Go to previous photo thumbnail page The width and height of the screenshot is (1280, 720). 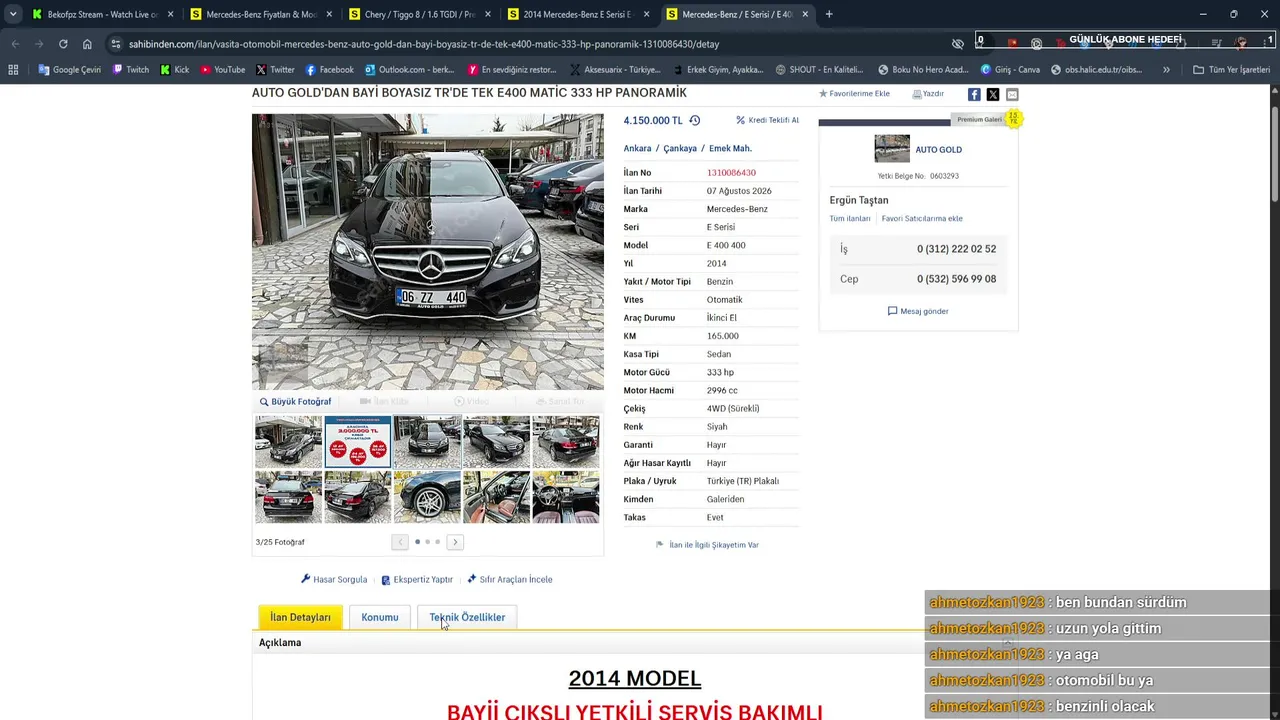coord(400,542)
